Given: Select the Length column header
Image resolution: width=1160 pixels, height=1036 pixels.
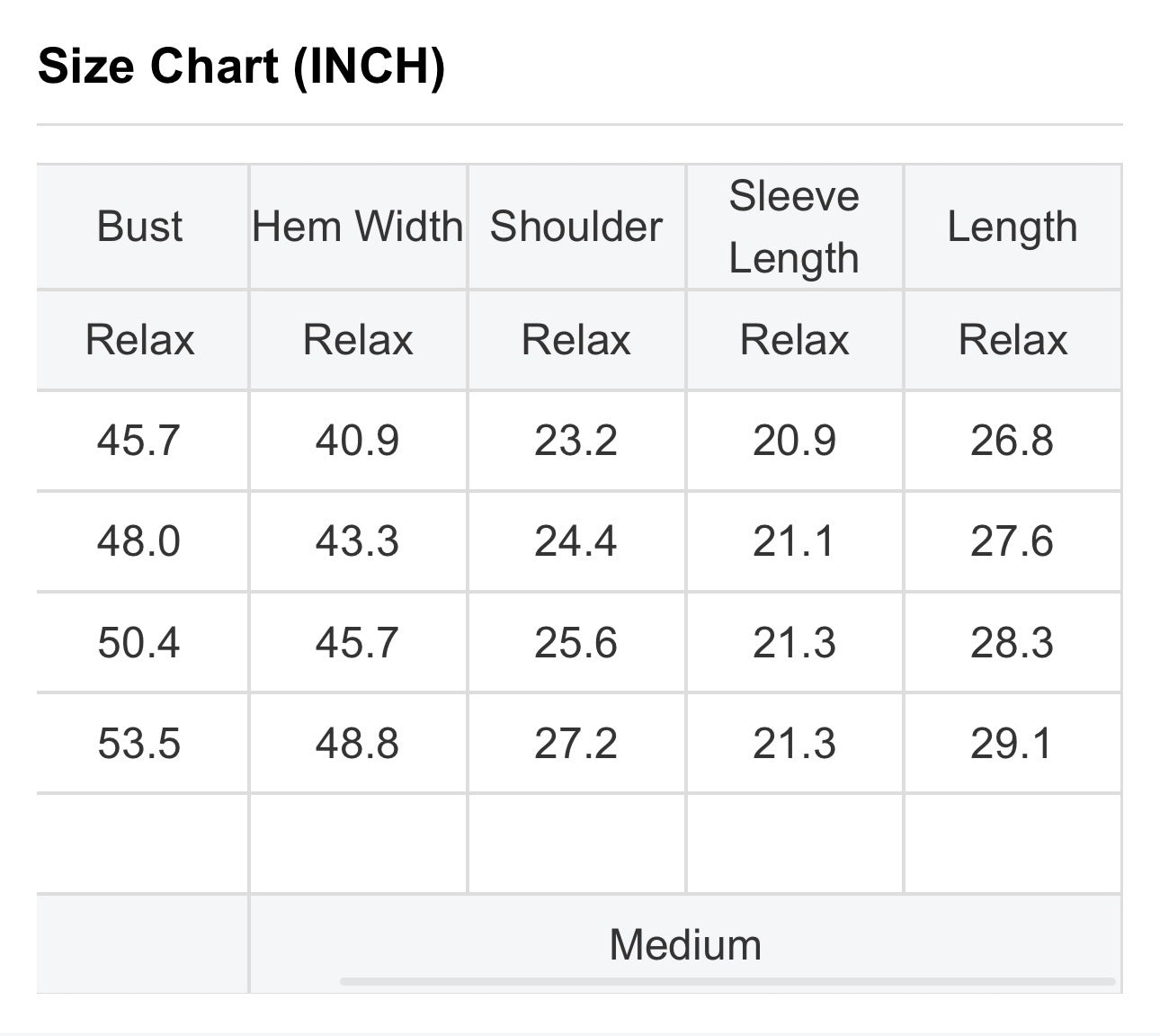Looking at the screenshot, I should pyautogui.click(x=1013, y=227).
